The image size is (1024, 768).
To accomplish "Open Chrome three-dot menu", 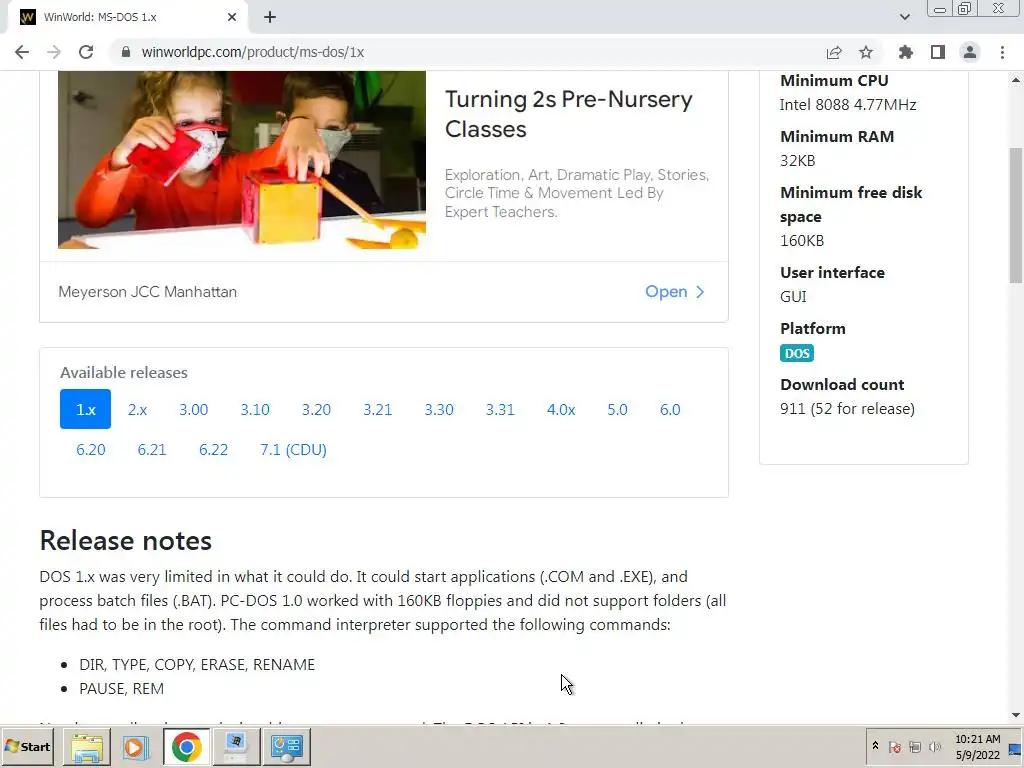I will (x=1002, y=52).
